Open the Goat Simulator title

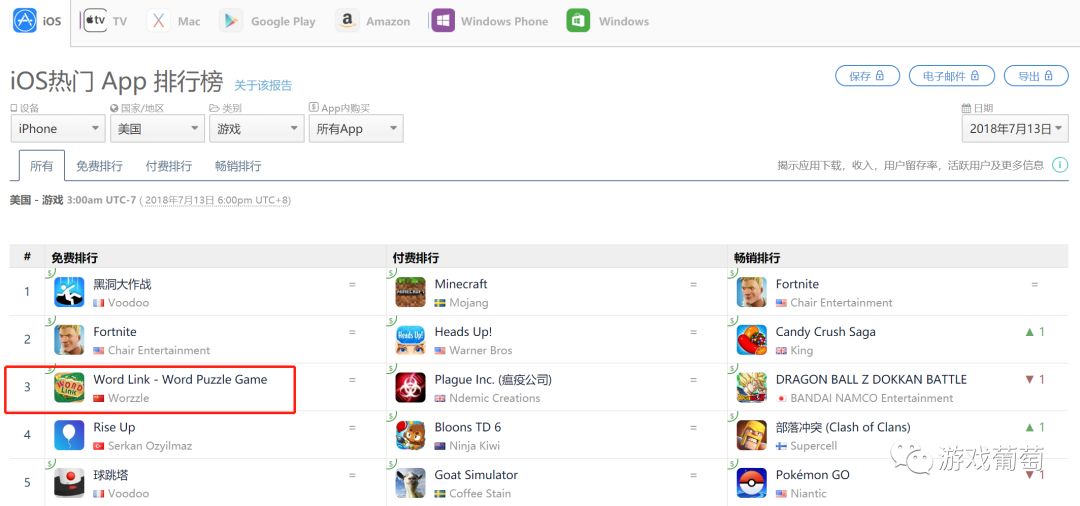tap(476, 474)
